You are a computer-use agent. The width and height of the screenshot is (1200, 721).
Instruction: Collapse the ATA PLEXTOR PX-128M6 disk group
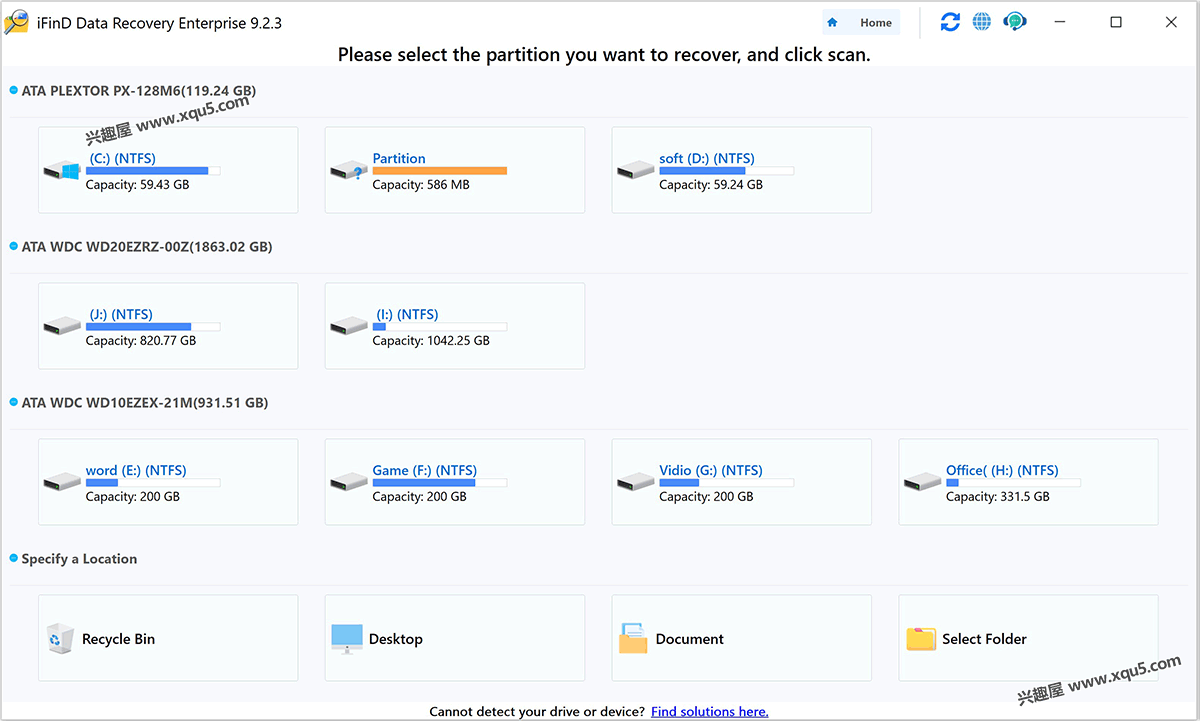point(14,91)
